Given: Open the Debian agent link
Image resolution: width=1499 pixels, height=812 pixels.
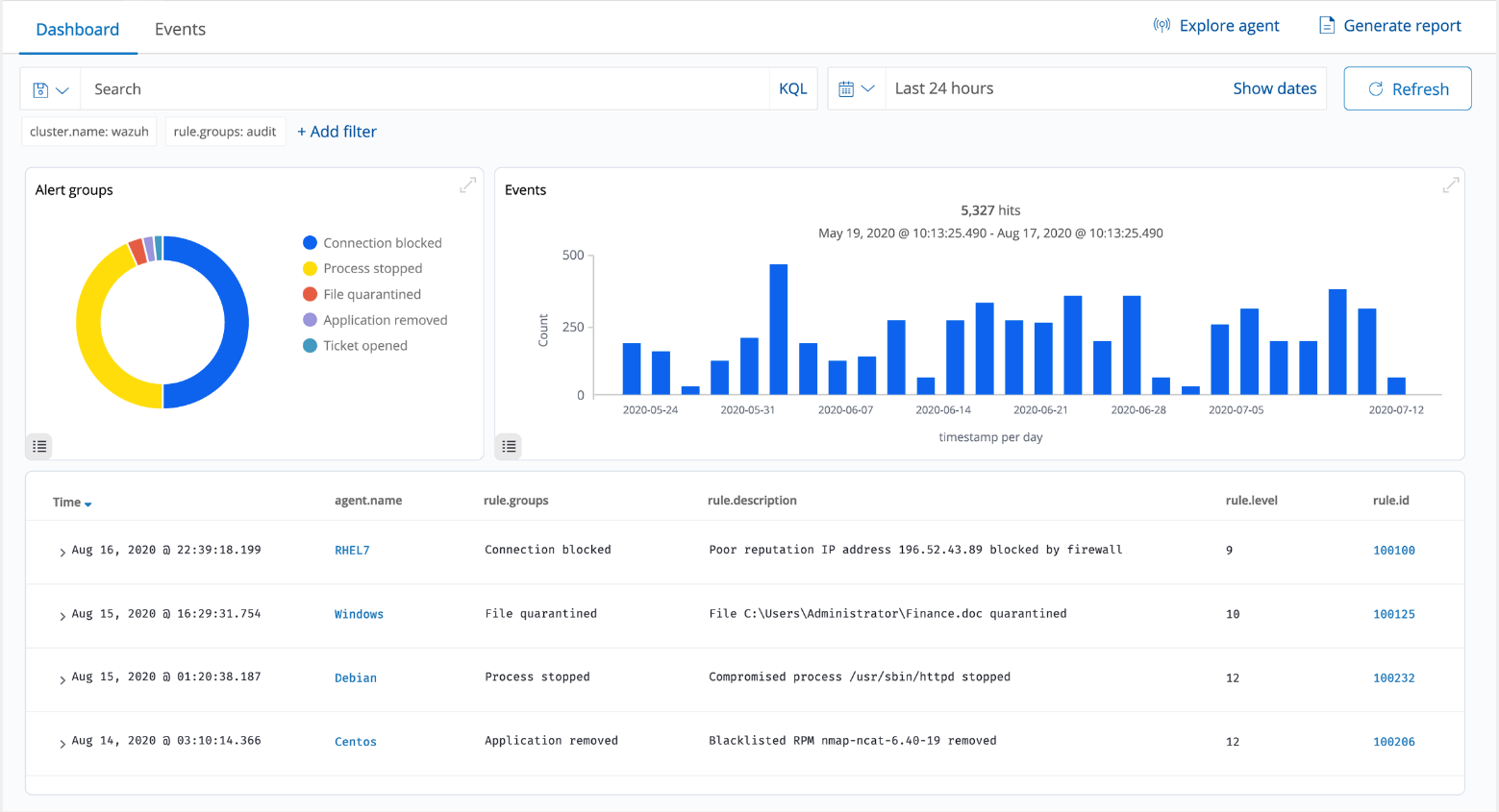Looking at the screenshot, I should coord(356,678).
